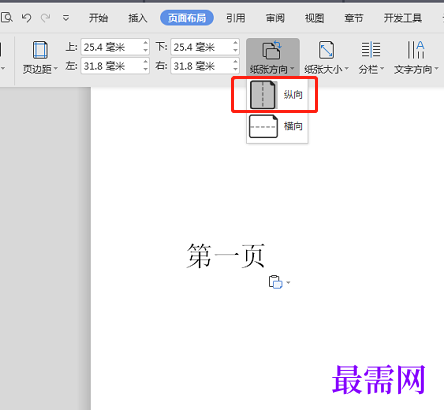Screen dimensions: 444x411
Task: Click the print preview icon
Action: pyautogui.click(x=6, y=17)
